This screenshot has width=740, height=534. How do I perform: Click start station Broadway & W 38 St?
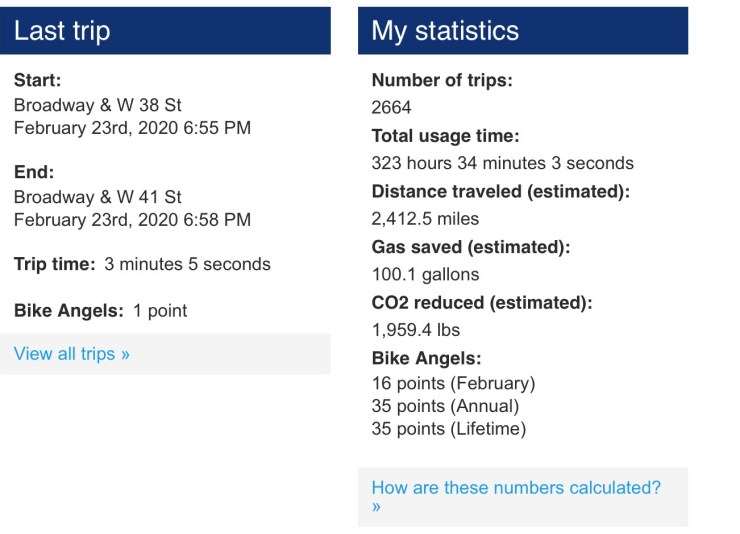click(98, 105)
